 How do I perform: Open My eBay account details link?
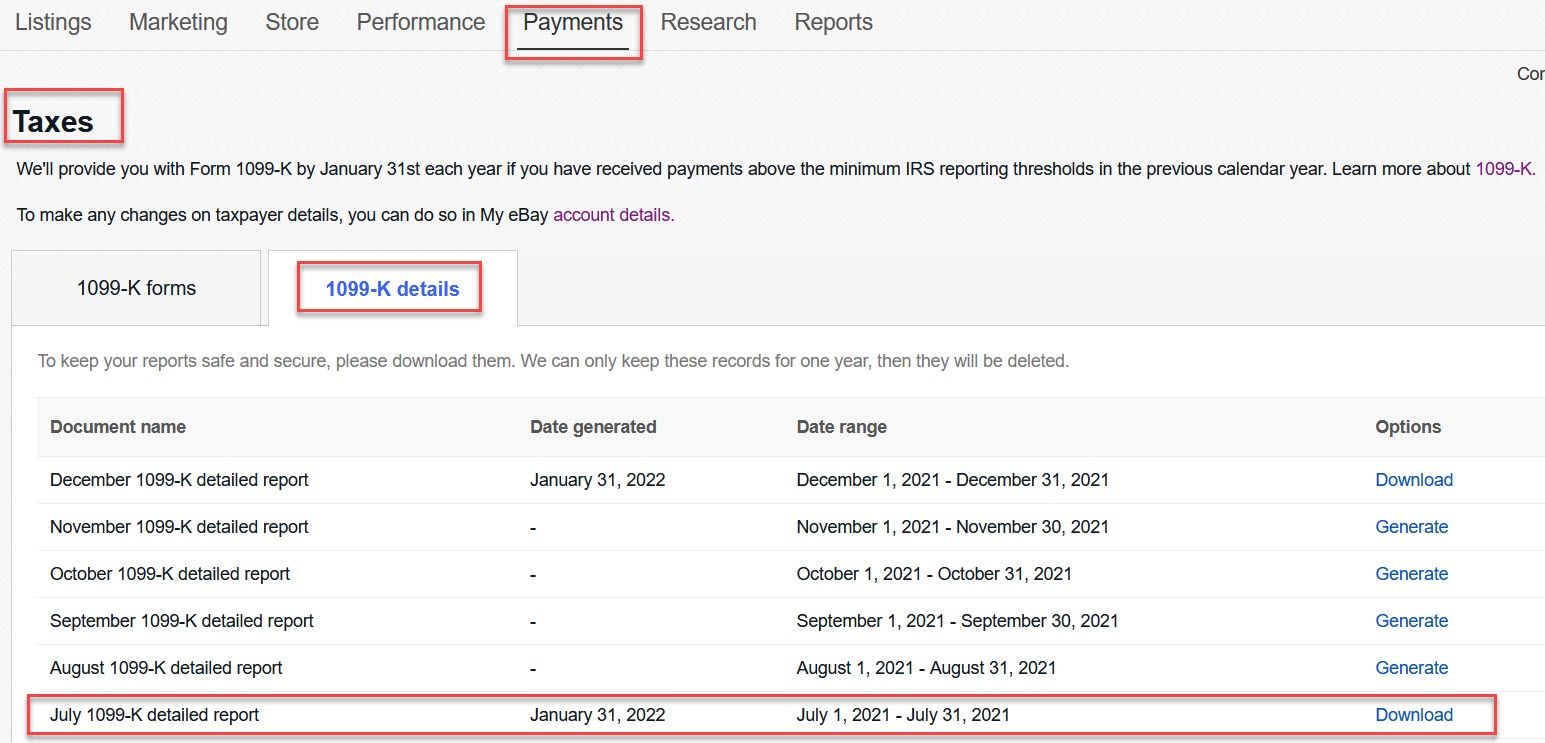pos(613,215)
